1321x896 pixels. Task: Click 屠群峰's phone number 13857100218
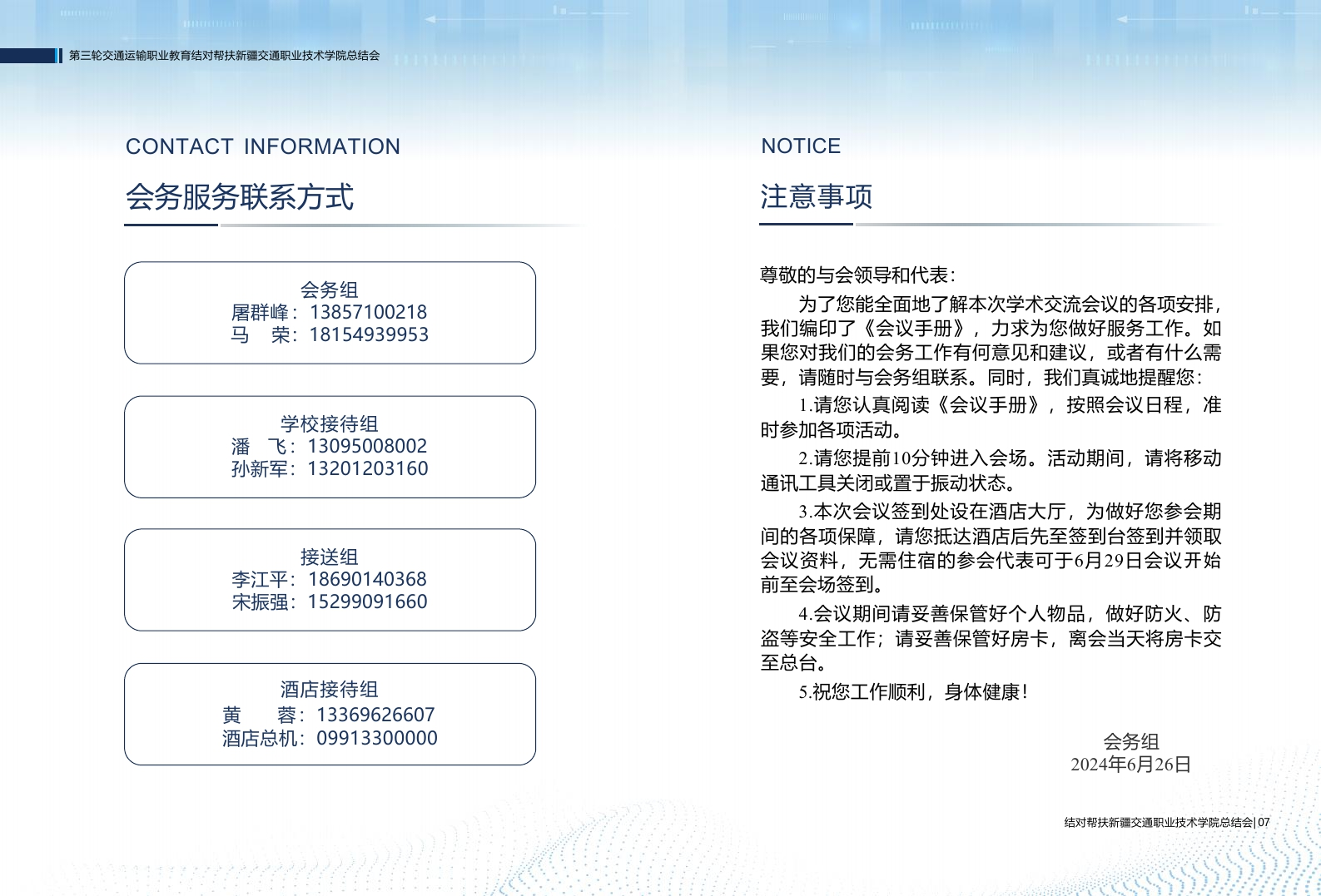pos(368,312)
